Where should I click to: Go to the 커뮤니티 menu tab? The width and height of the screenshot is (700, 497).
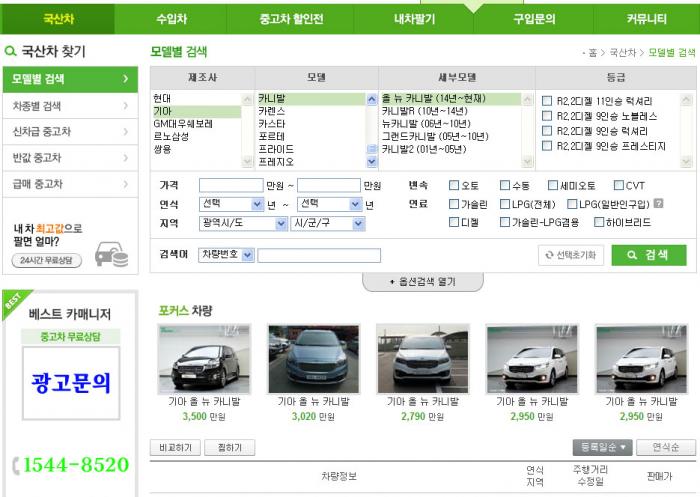point(646,19)
